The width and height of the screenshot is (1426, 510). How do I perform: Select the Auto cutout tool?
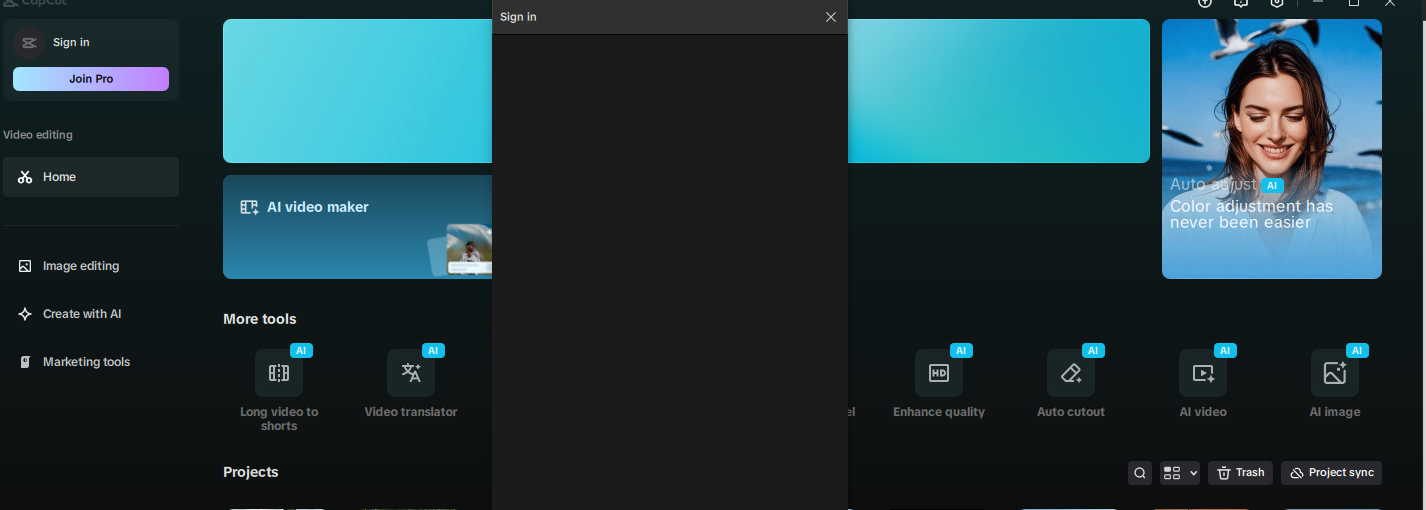click(x=1071, y=383)
